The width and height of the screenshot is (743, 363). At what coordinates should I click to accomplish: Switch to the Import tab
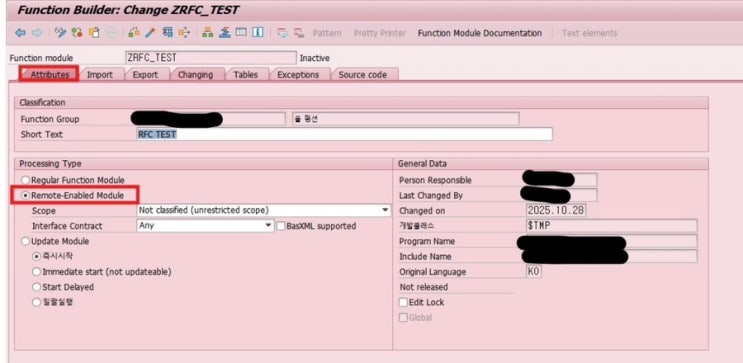(100, 74)
